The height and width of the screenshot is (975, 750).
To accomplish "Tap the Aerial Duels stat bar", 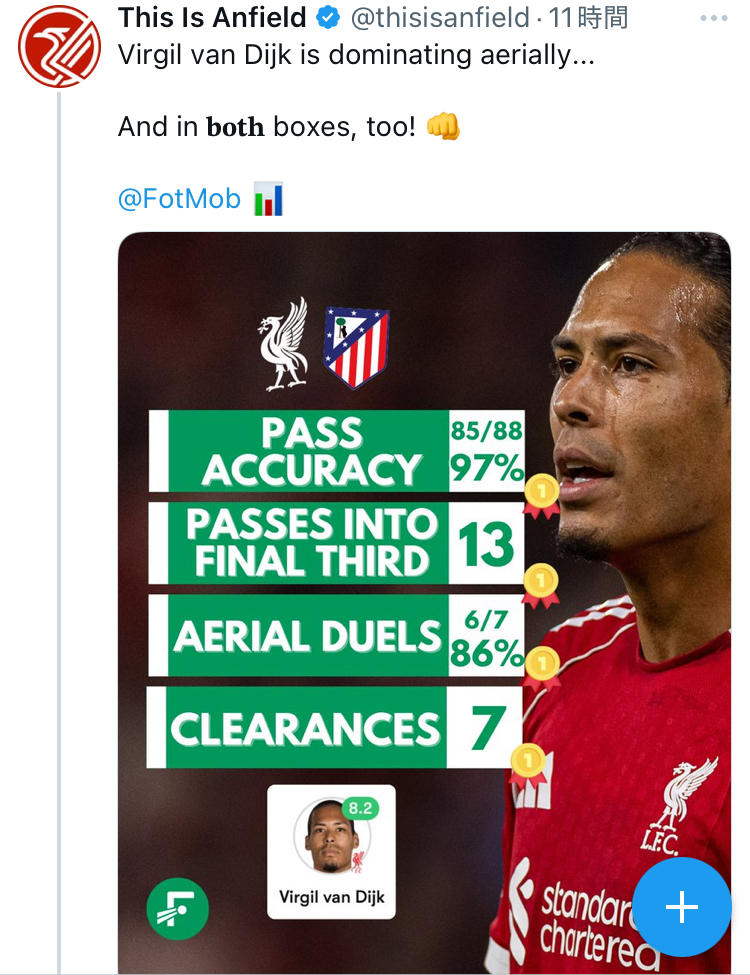I will [337, 636].
